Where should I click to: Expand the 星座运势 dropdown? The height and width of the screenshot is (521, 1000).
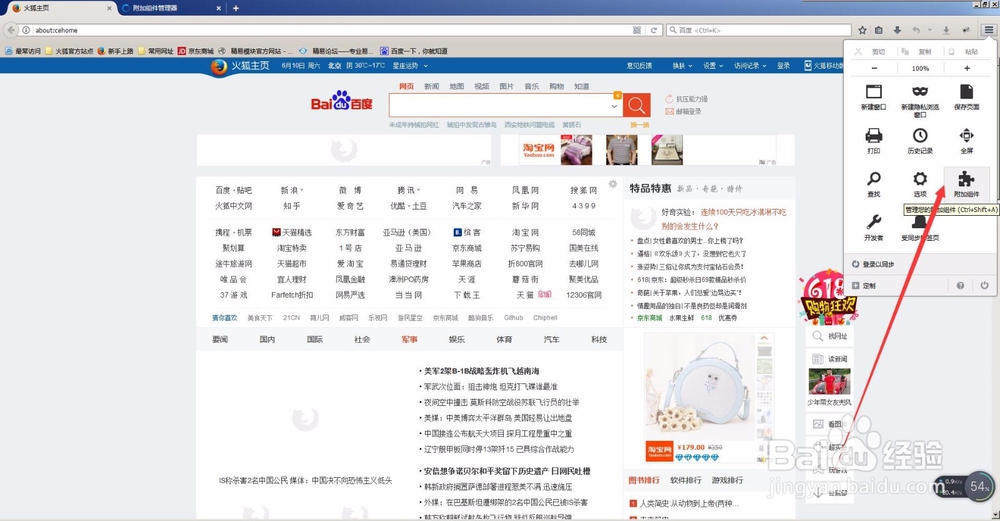[409, 66]
